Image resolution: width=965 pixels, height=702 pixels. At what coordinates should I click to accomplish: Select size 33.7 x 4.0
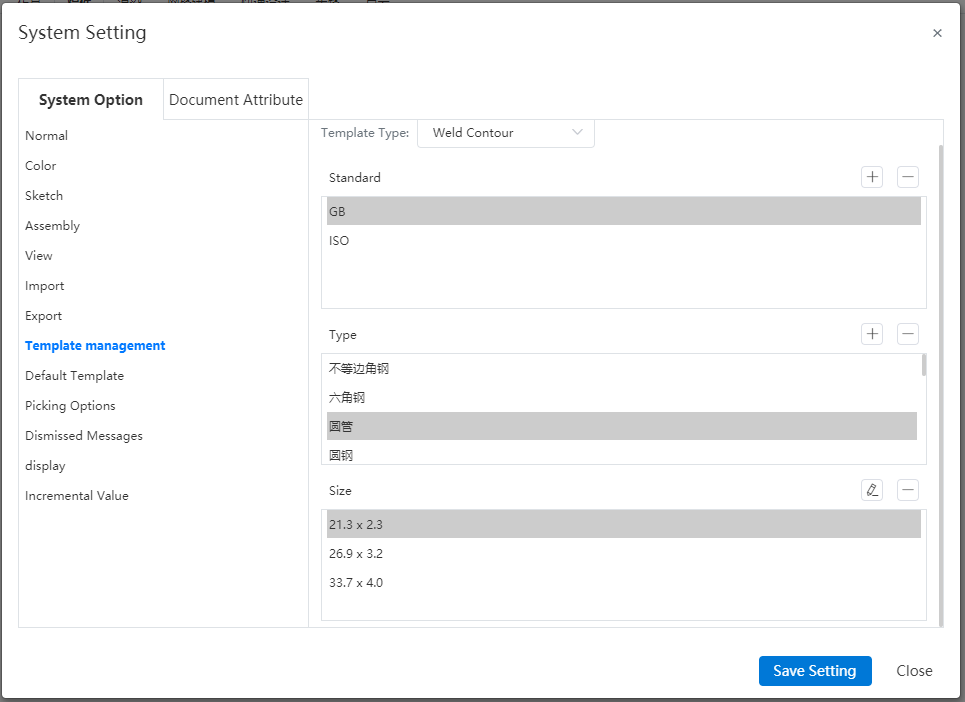[623, 583]
